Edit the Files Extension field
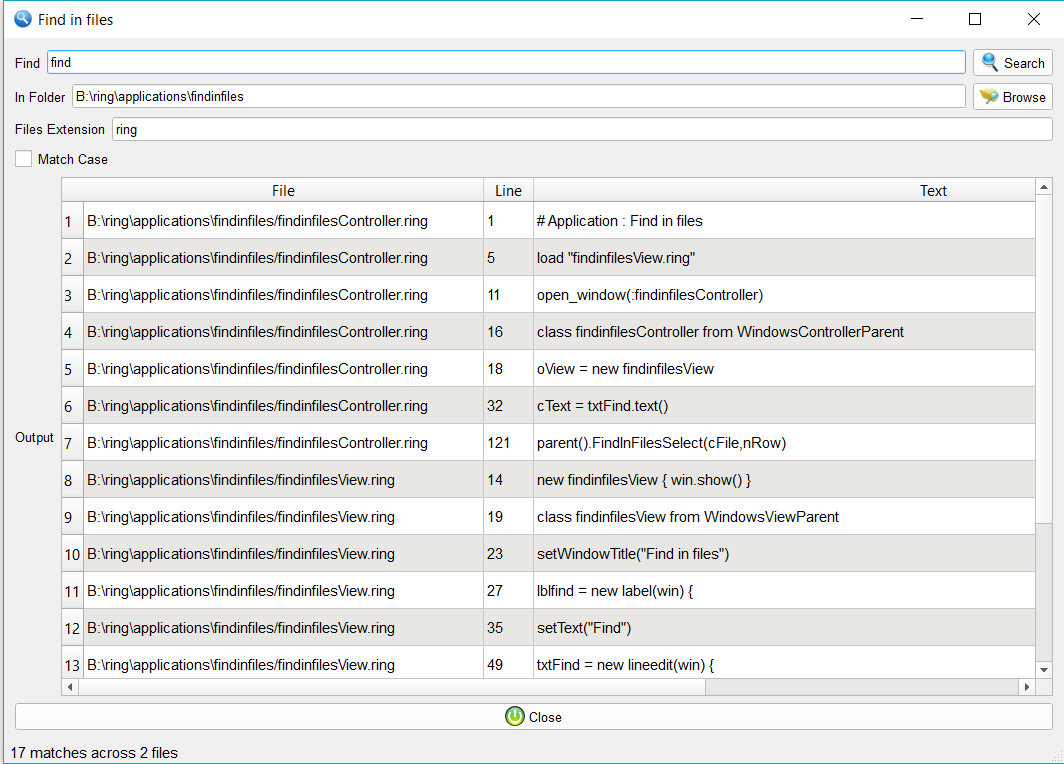 (x=581, y=130)
